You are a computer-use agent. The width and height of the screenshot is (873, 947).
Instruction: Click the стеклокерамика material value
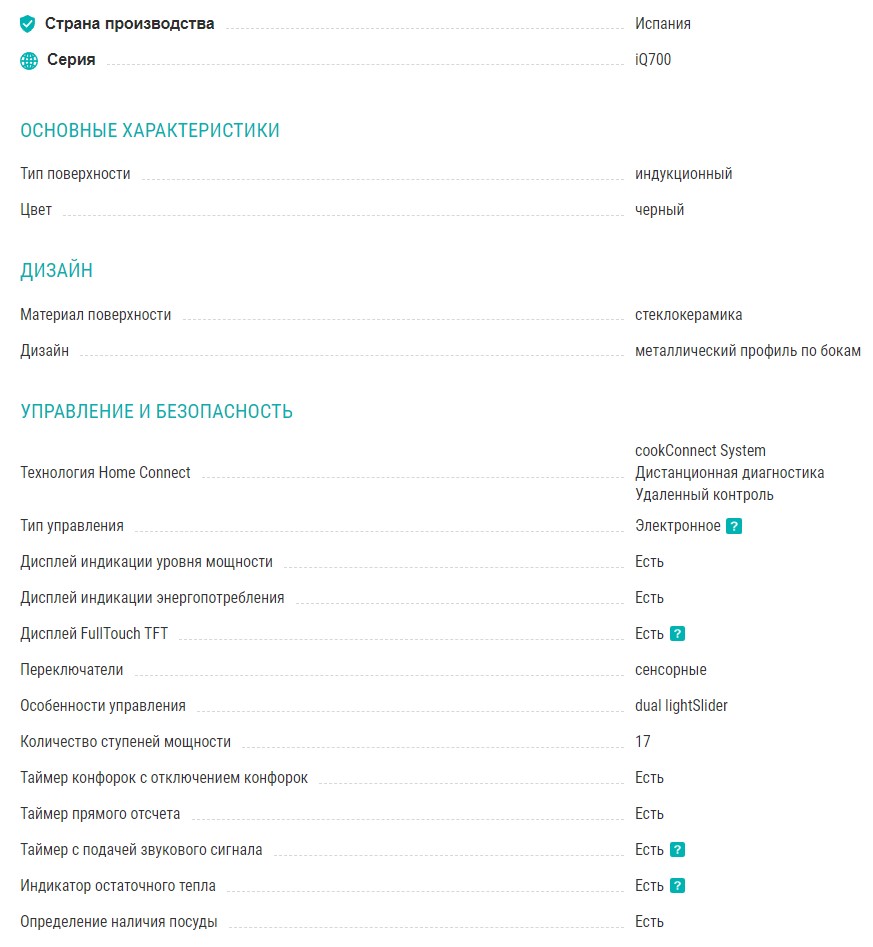pos(688,315)
